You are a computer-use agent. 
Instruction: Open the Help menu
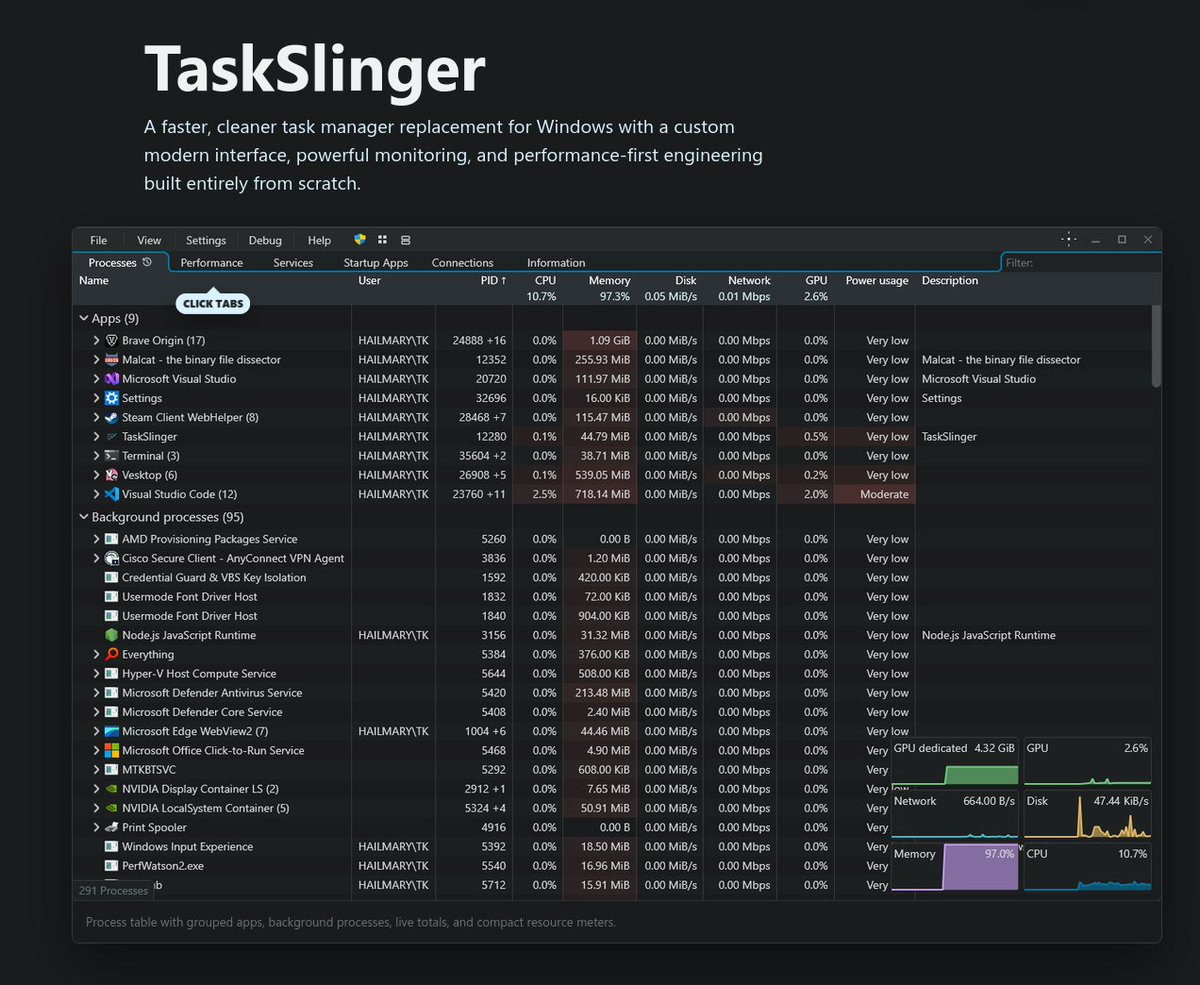pyautogui.click(x=319, y=240)
